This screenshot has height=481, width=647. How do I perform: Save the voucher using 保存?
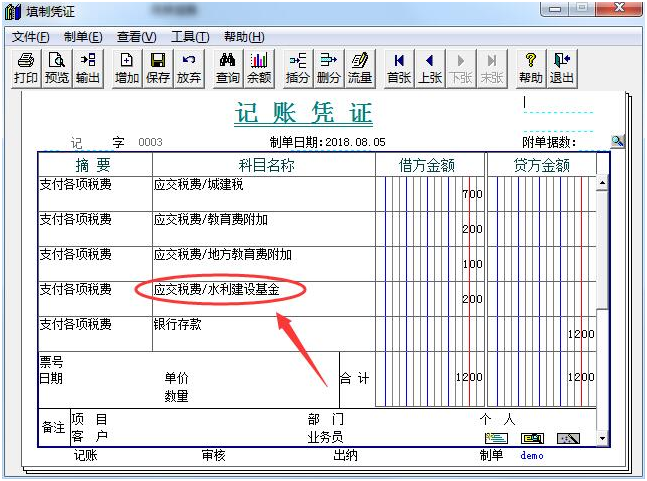pos(158,68)
